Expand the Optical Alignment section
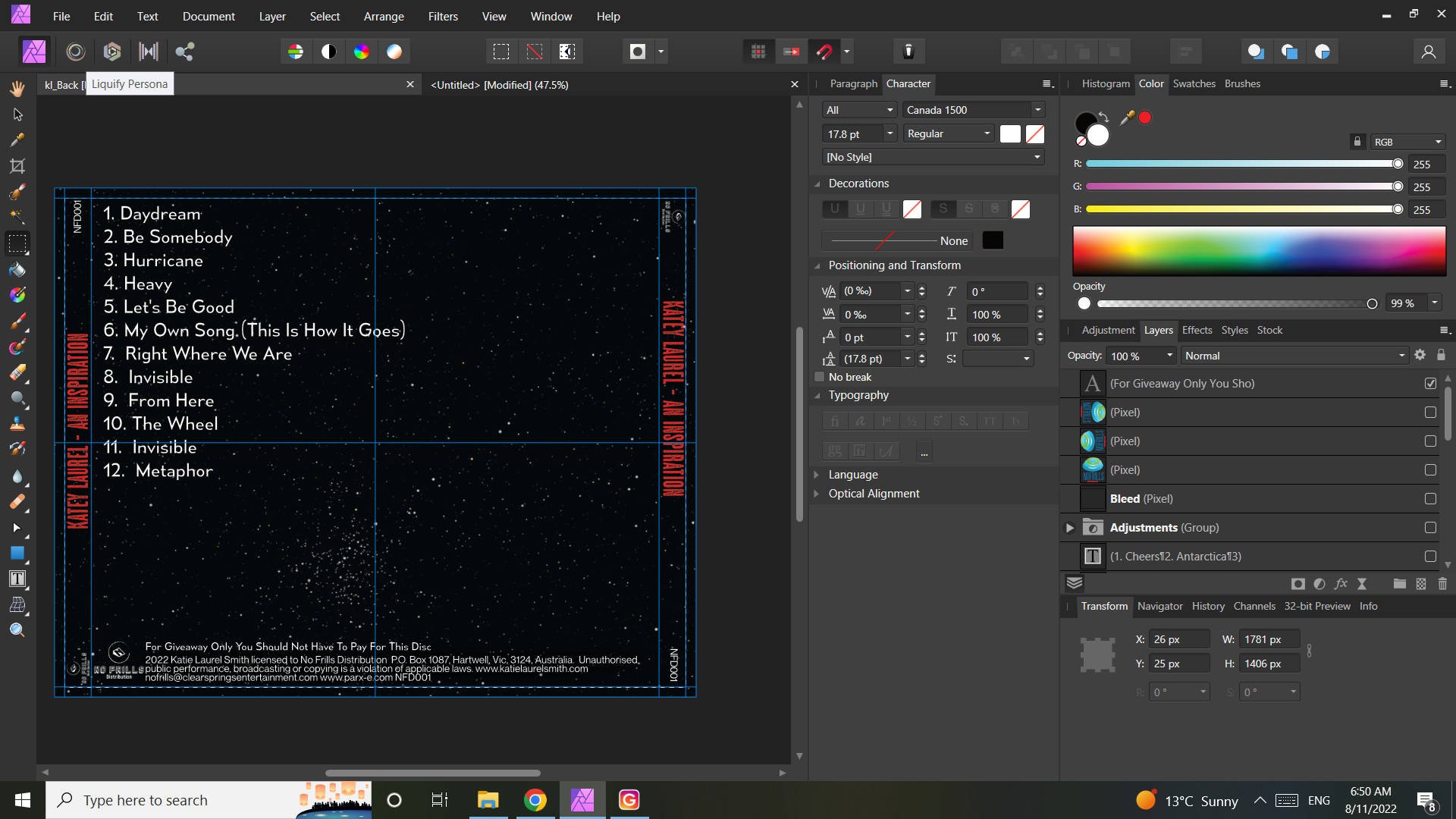The height and width of the screenshot is (819, 1456). coord(817,494)
